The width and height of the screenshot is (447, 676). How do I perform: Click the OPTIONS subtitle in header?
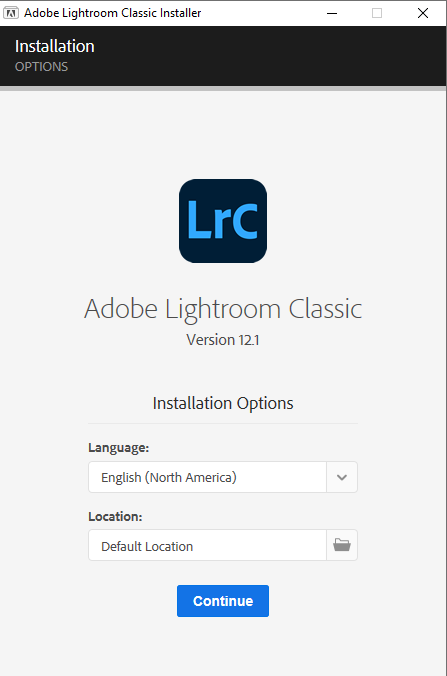pos(41,67)
